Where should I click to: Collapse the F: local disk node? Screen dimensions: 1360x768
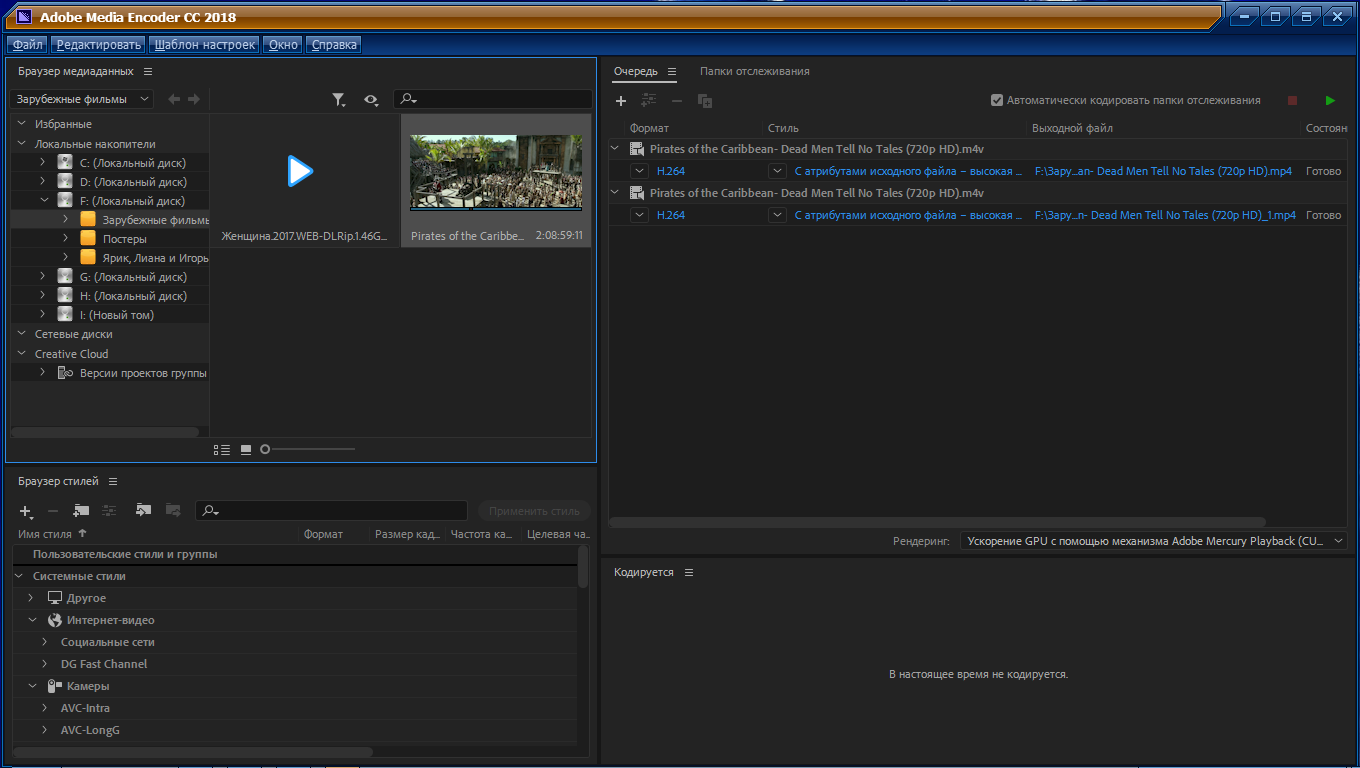pyautogui.click(x=42, y=200)
